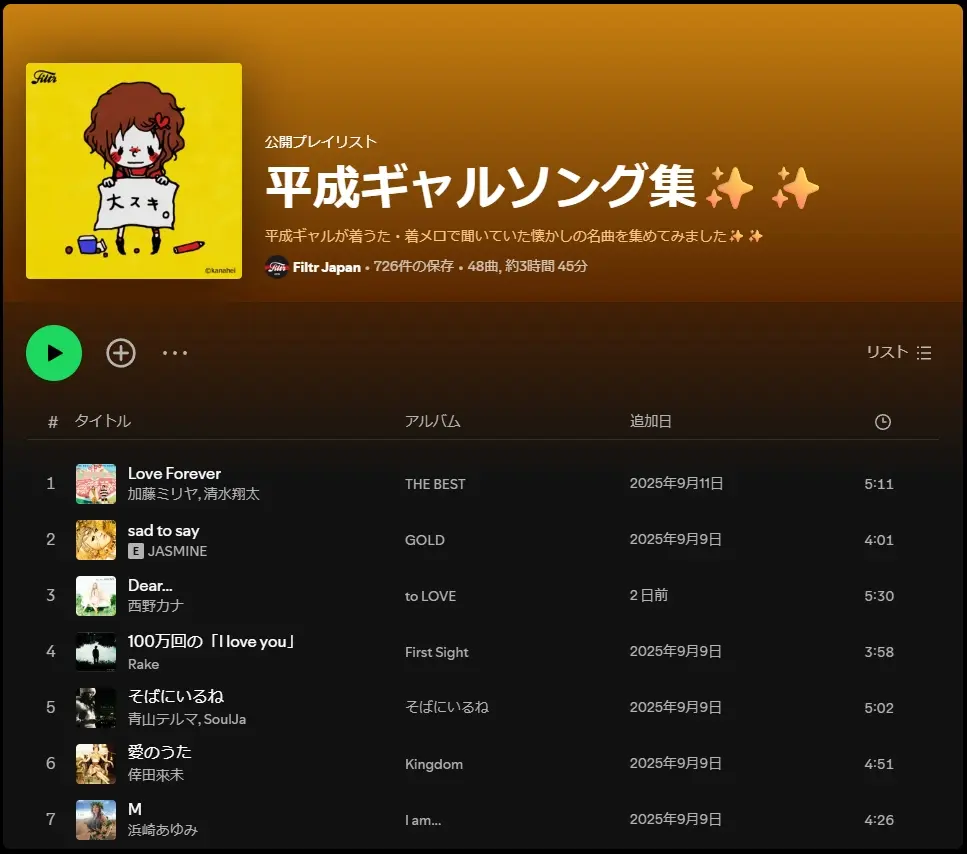
Task: Sort by the 追加日 column header
Action: [x=650, y=421]
